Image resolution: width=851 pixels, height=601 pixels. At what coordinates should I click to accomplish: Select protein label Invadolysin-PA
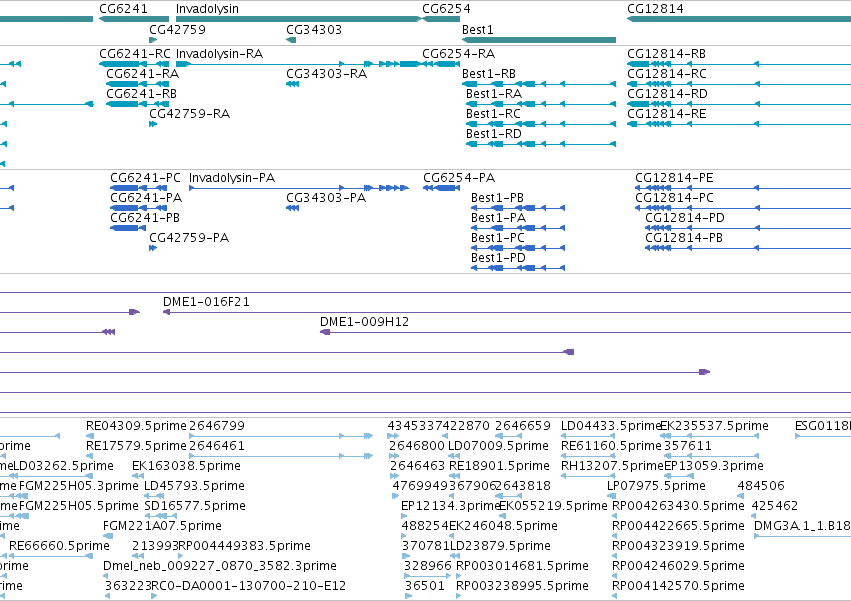point(232,178)
